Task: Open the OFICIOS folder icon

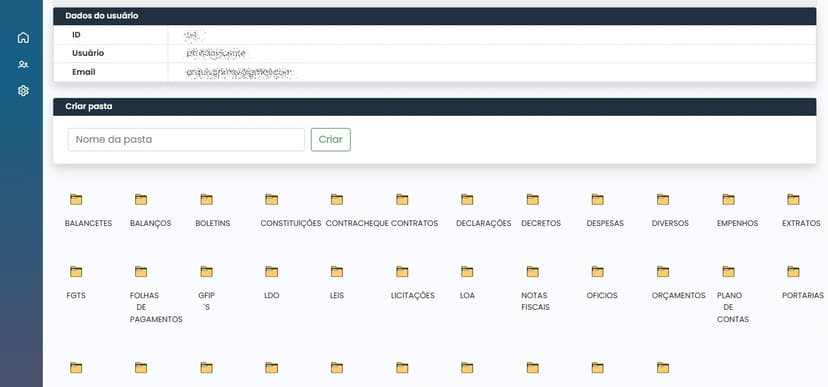Action: click(598, 272)
